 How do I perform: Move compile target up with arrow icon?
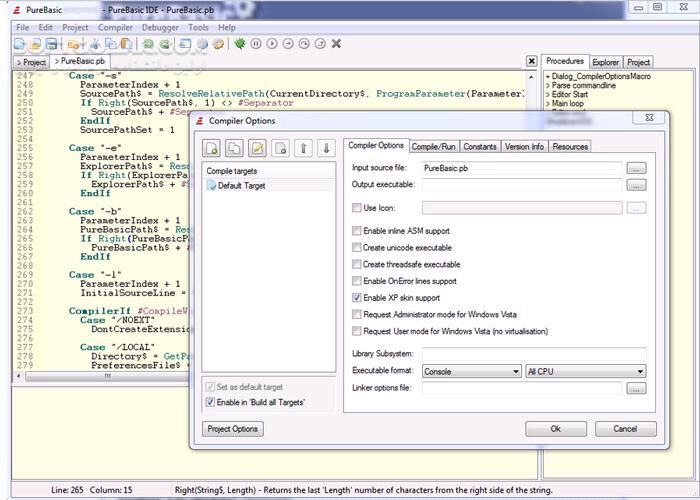(x=303, y=149)
